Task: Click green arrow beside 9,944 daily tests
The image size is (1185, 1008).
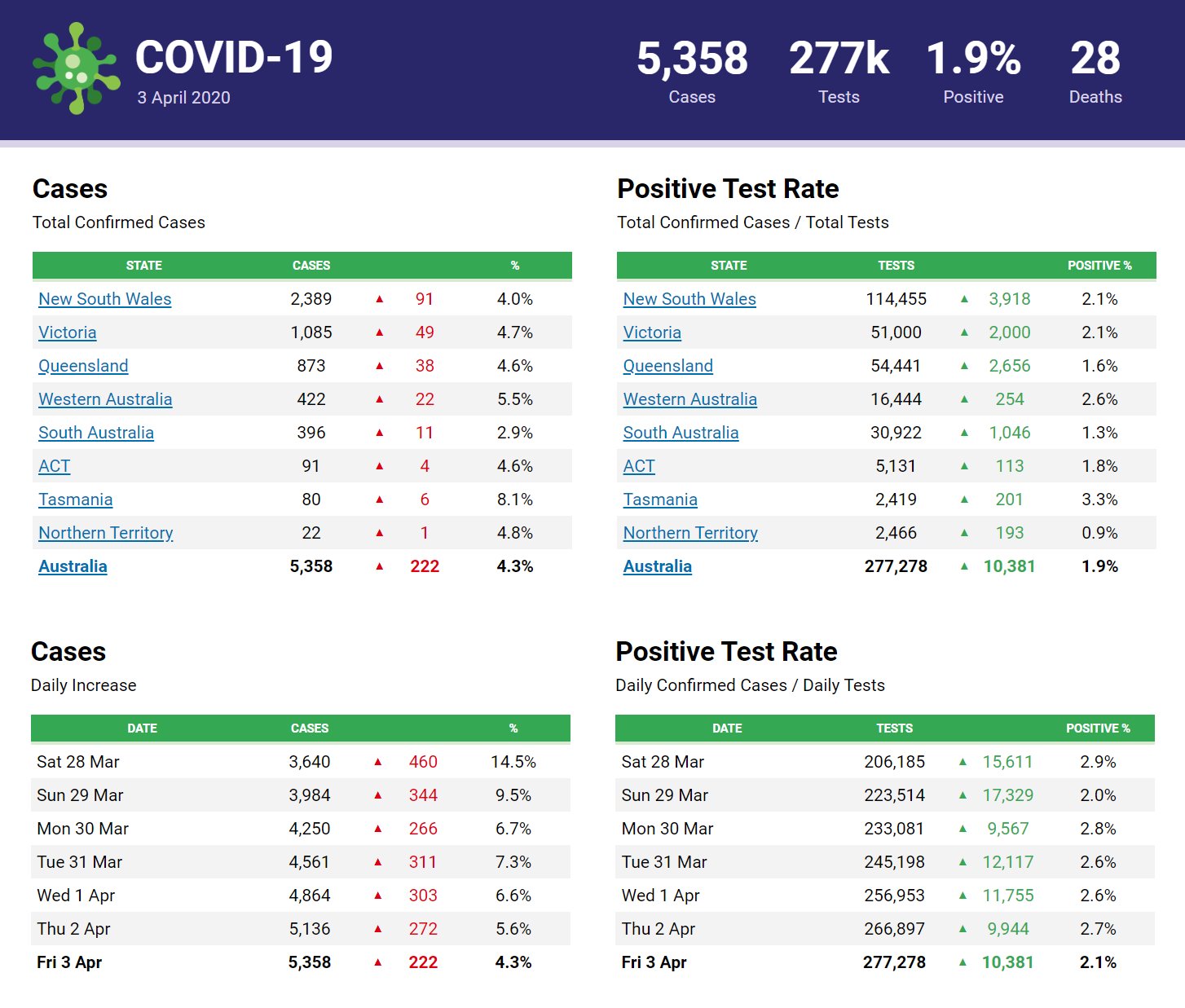Action: (963, 929)
